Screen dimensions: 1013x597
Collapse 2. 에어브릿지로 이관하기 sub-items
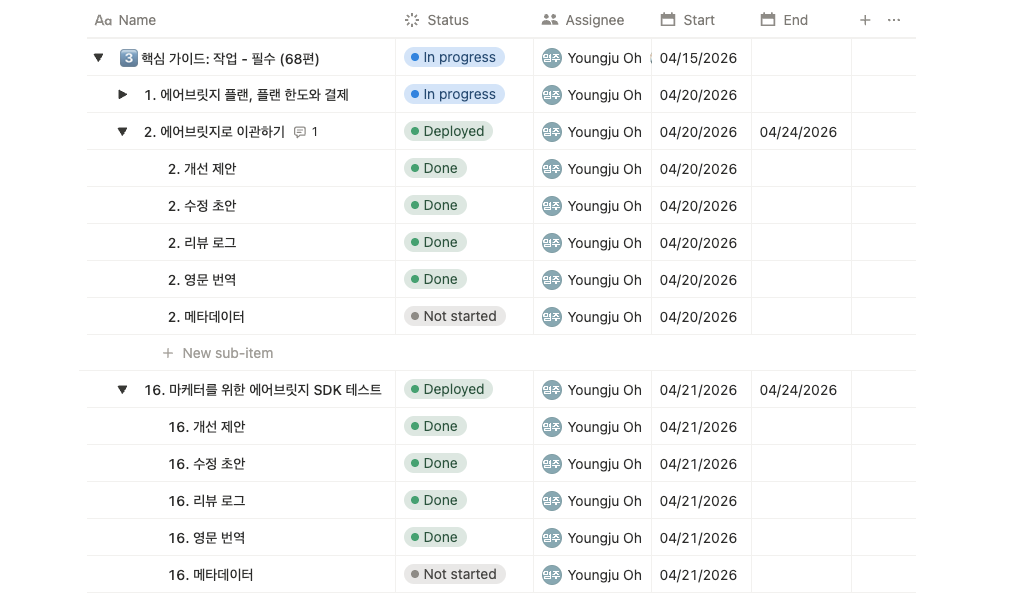(122, 132)
